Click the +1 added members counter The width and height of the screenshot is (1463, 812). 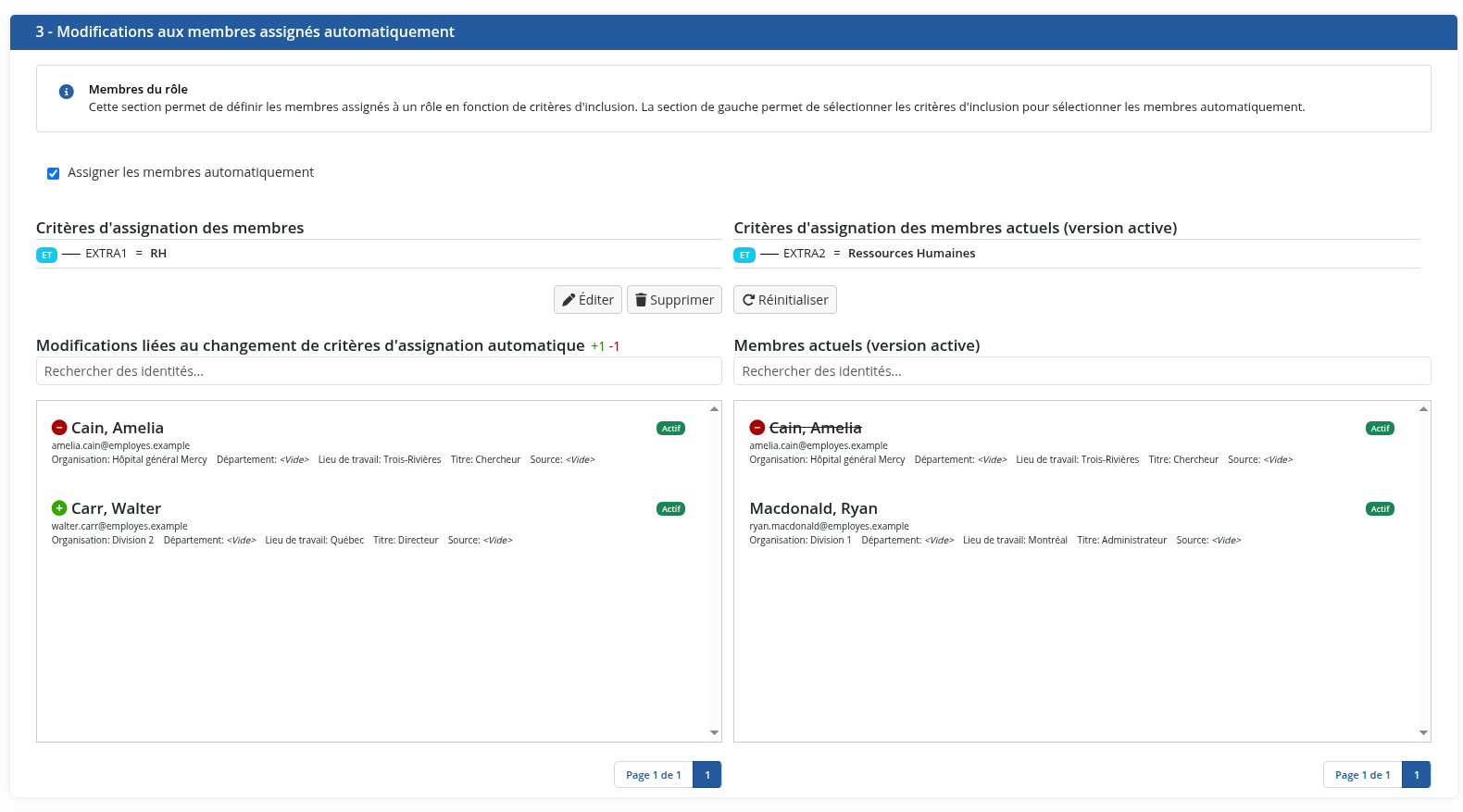(x=597, y=346)
